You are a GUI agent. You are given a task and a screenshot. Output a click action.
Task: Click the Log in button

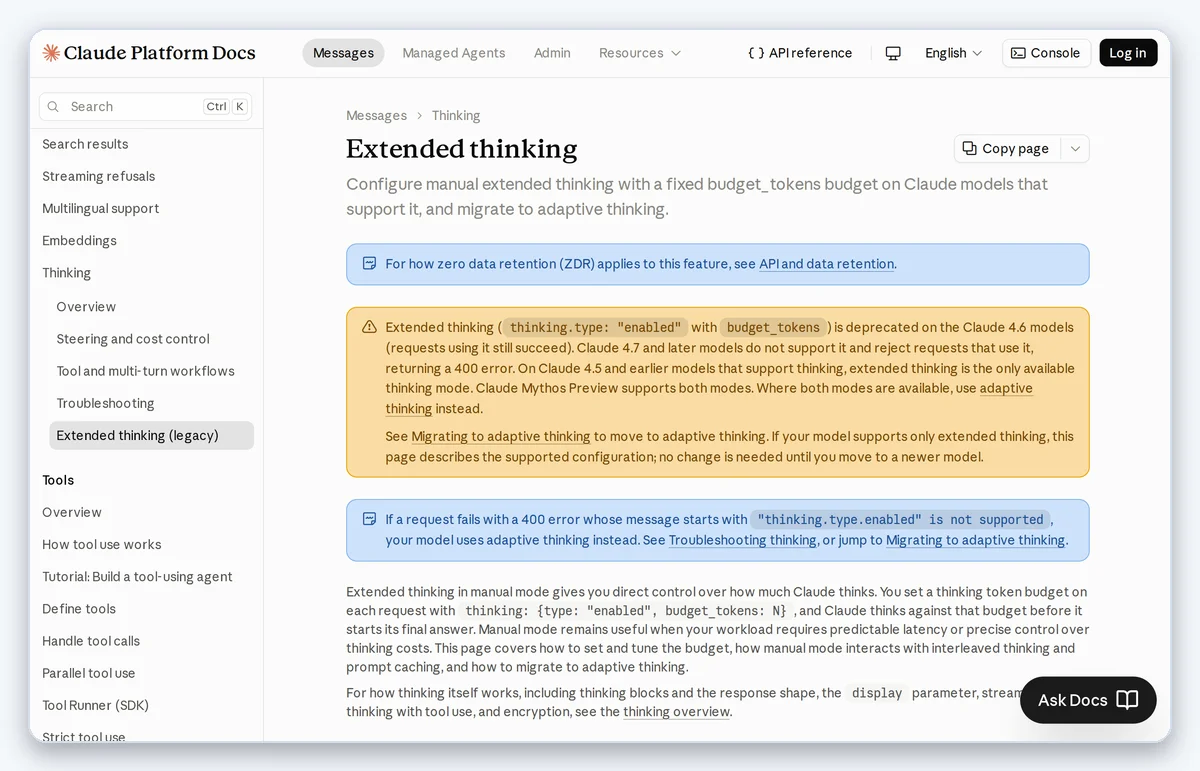tap(1128, 53)
